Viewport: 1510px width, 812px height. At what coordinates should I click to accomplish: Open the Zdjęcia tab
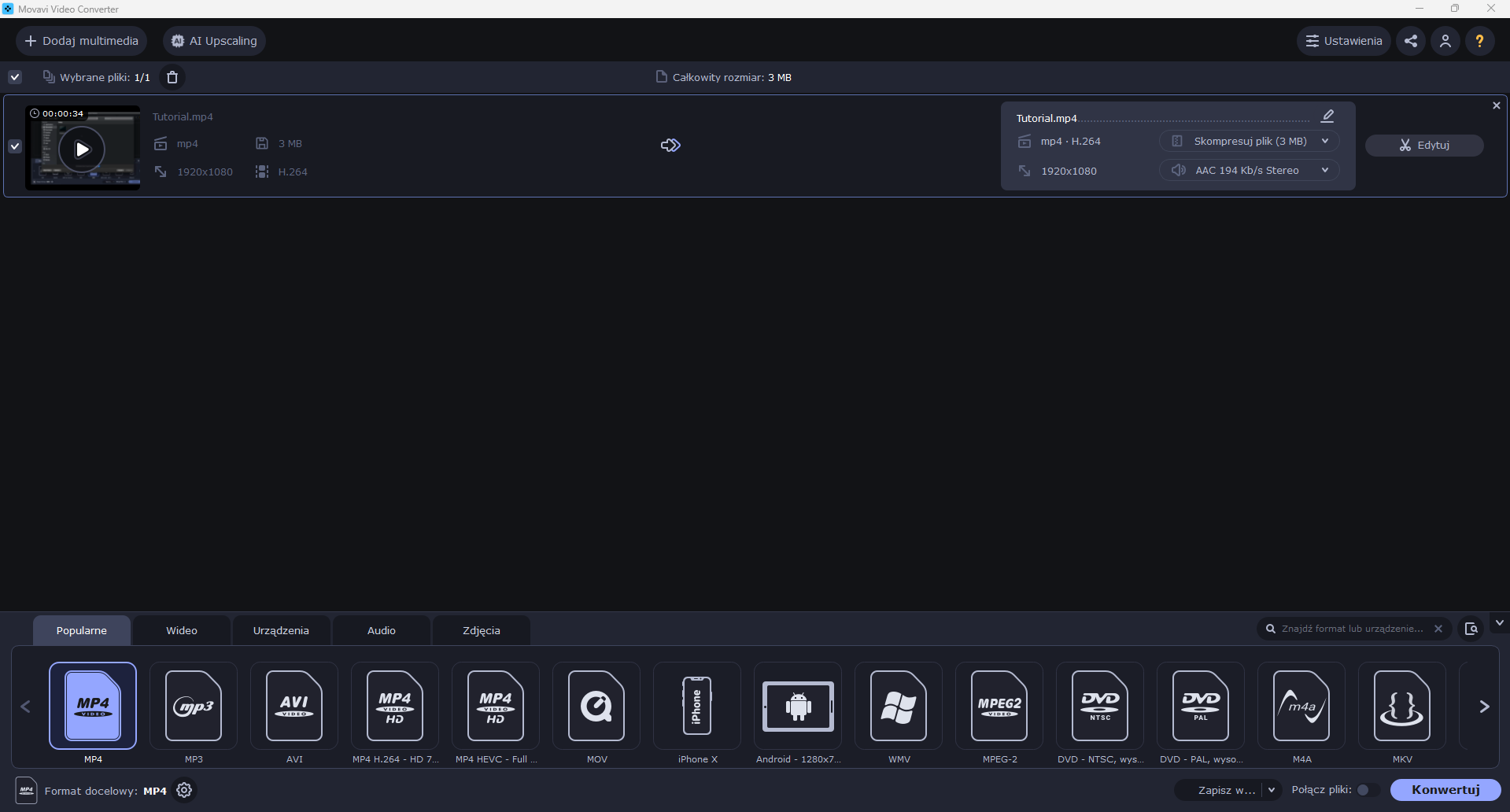[482, 630]
